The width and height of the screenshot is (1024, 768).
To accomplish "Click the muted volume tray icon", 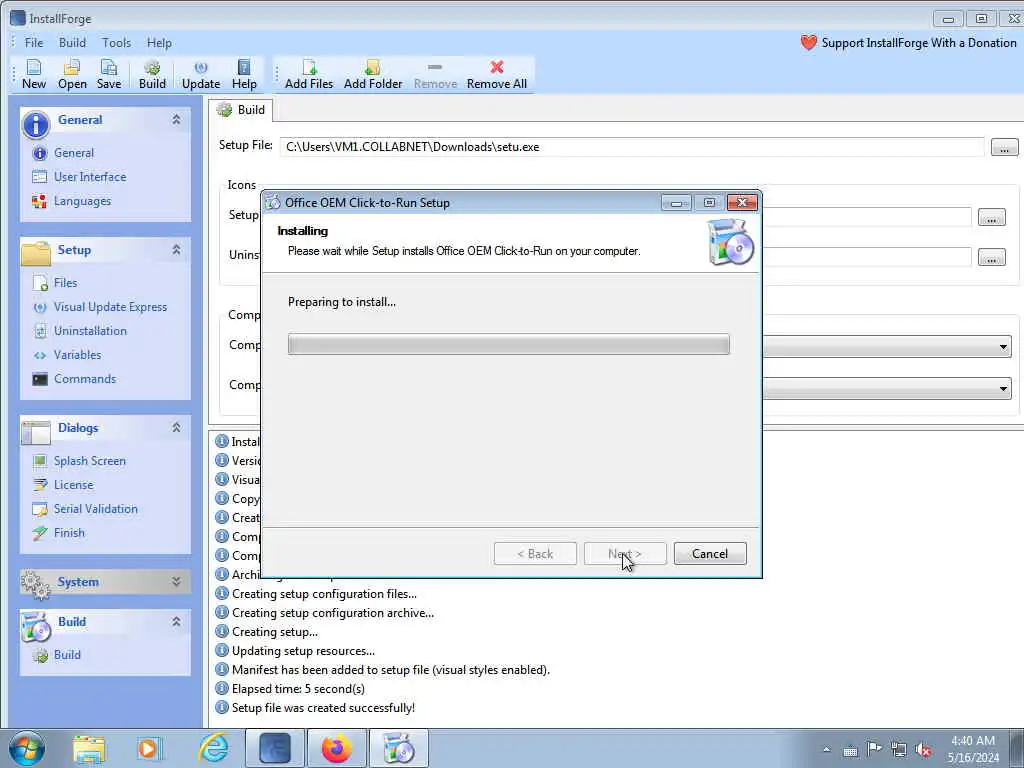I will coord(923,750).
